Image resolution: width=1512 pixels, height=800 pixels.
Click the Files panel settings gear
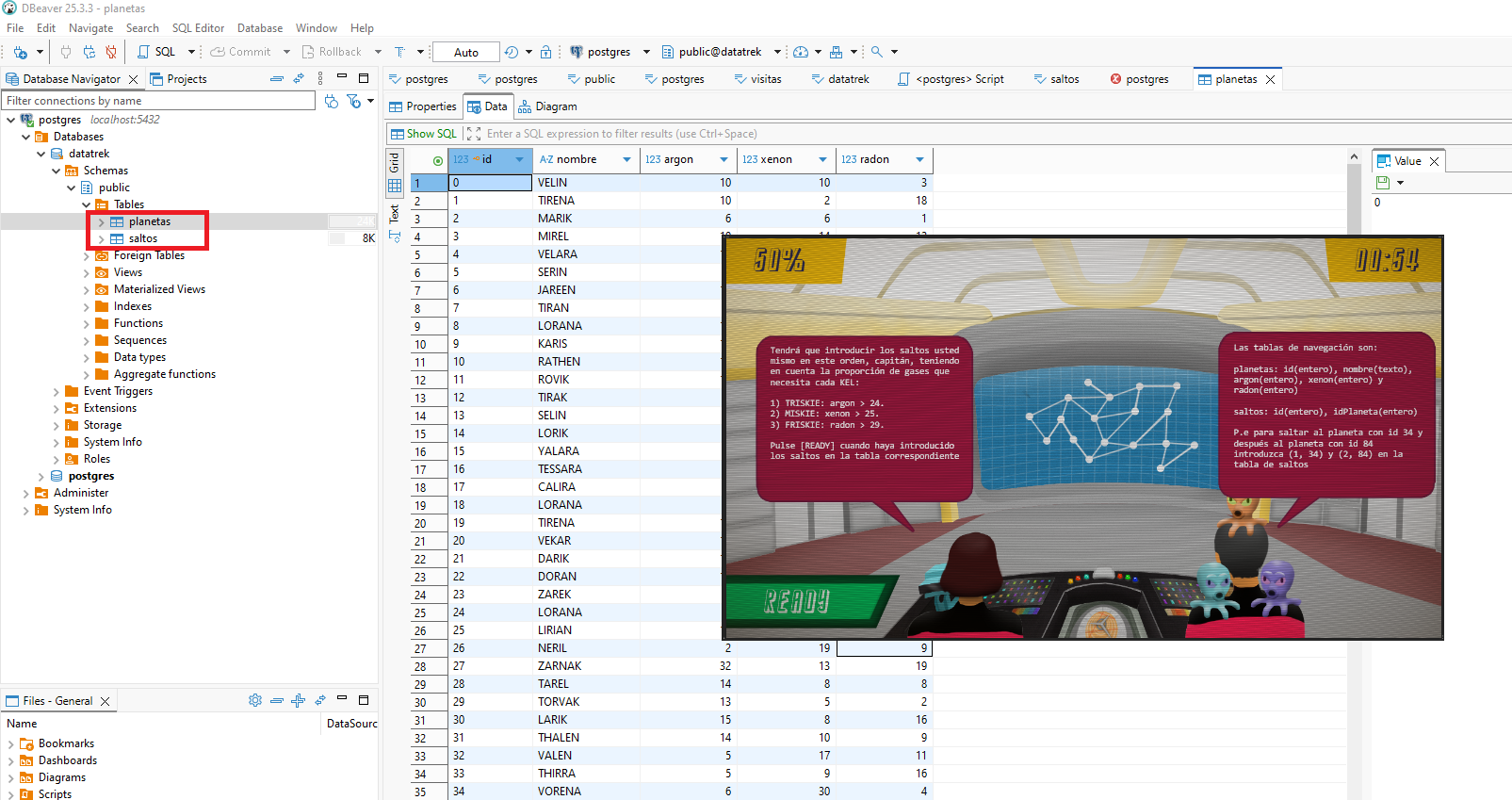[254, 700]
